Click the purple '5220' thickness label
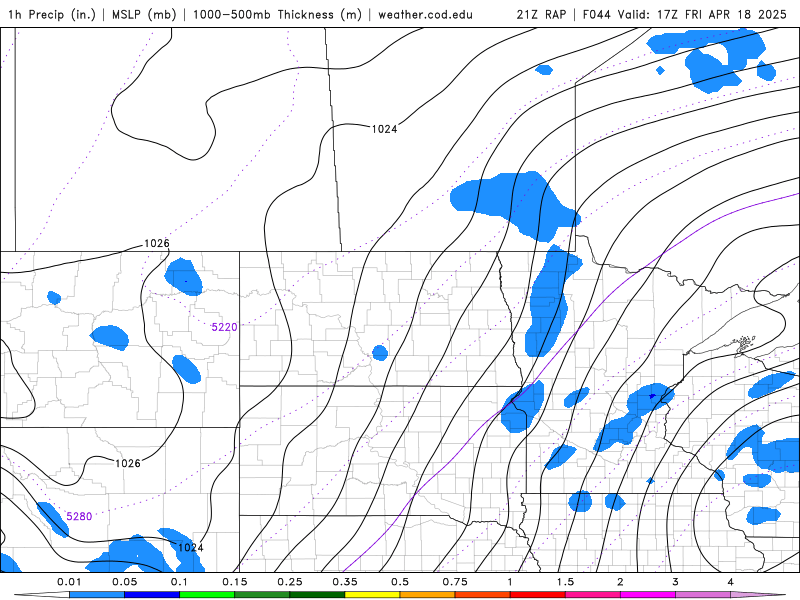Screen dimensions: 800x600 (224, 327)
